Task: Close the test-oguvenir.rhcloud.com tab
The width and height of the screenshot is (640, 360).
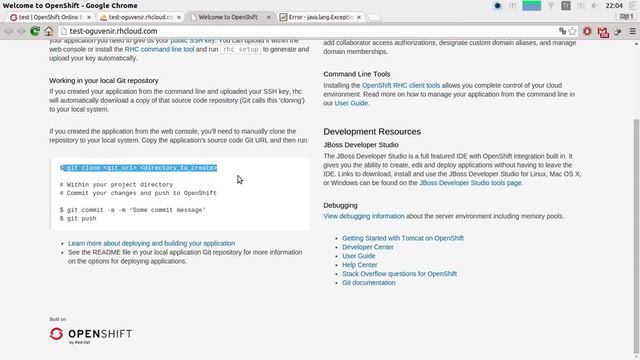Action: [x=179, y=17]
